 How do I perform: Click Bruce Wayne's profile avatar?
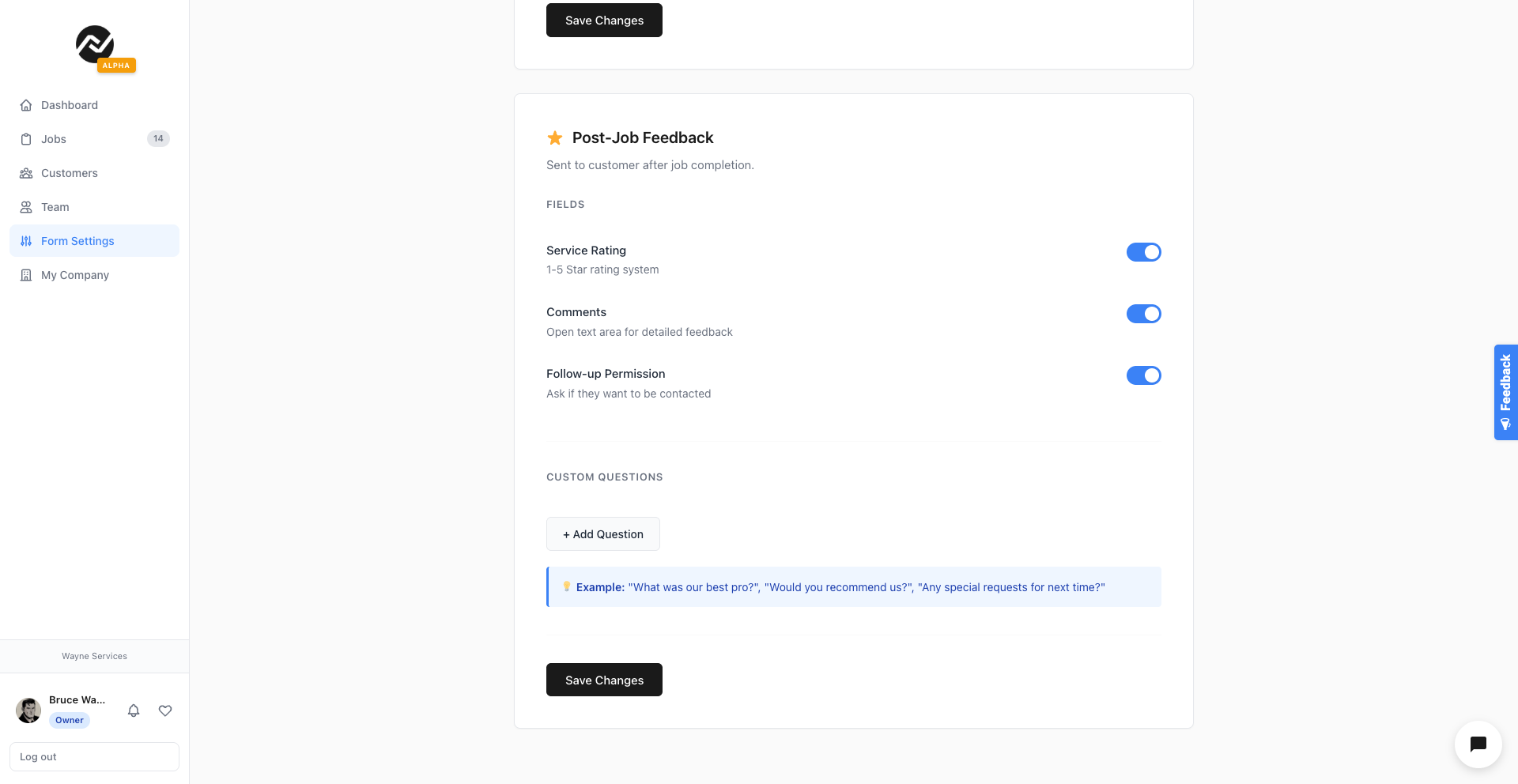[x=28, y=710]
